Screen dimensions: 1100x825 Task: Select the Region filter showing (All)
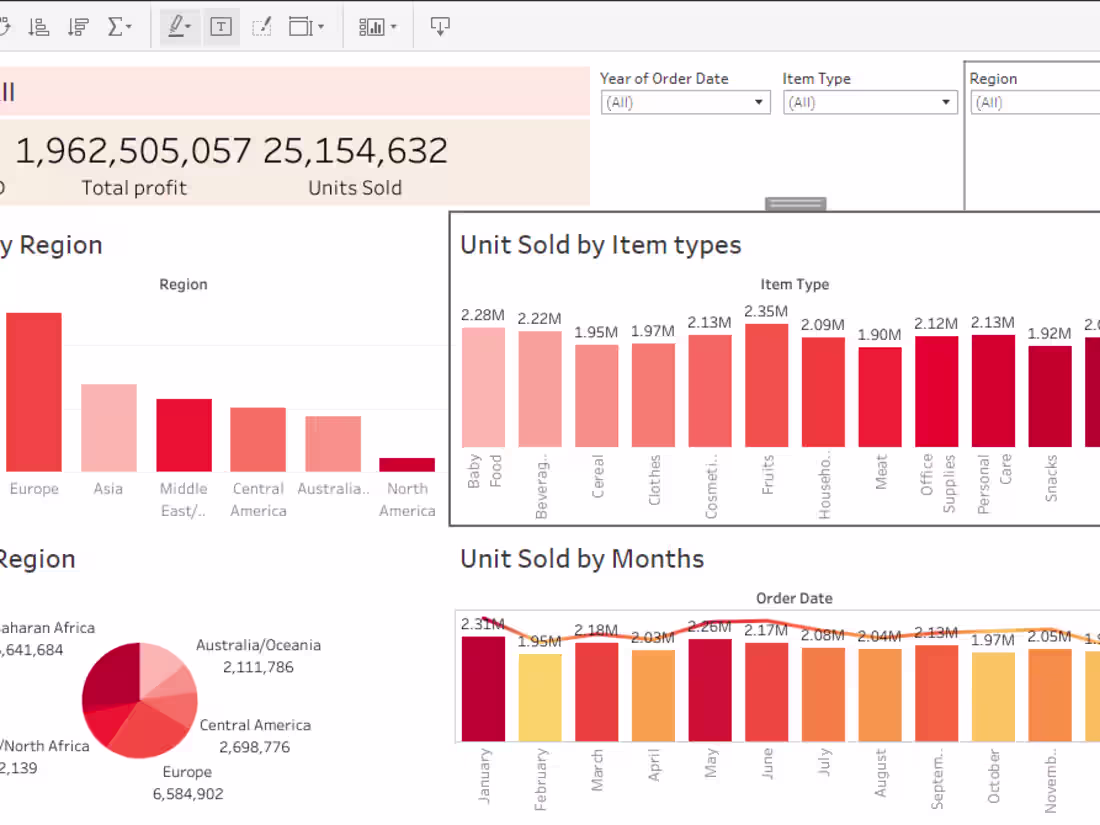[1033, 102]
